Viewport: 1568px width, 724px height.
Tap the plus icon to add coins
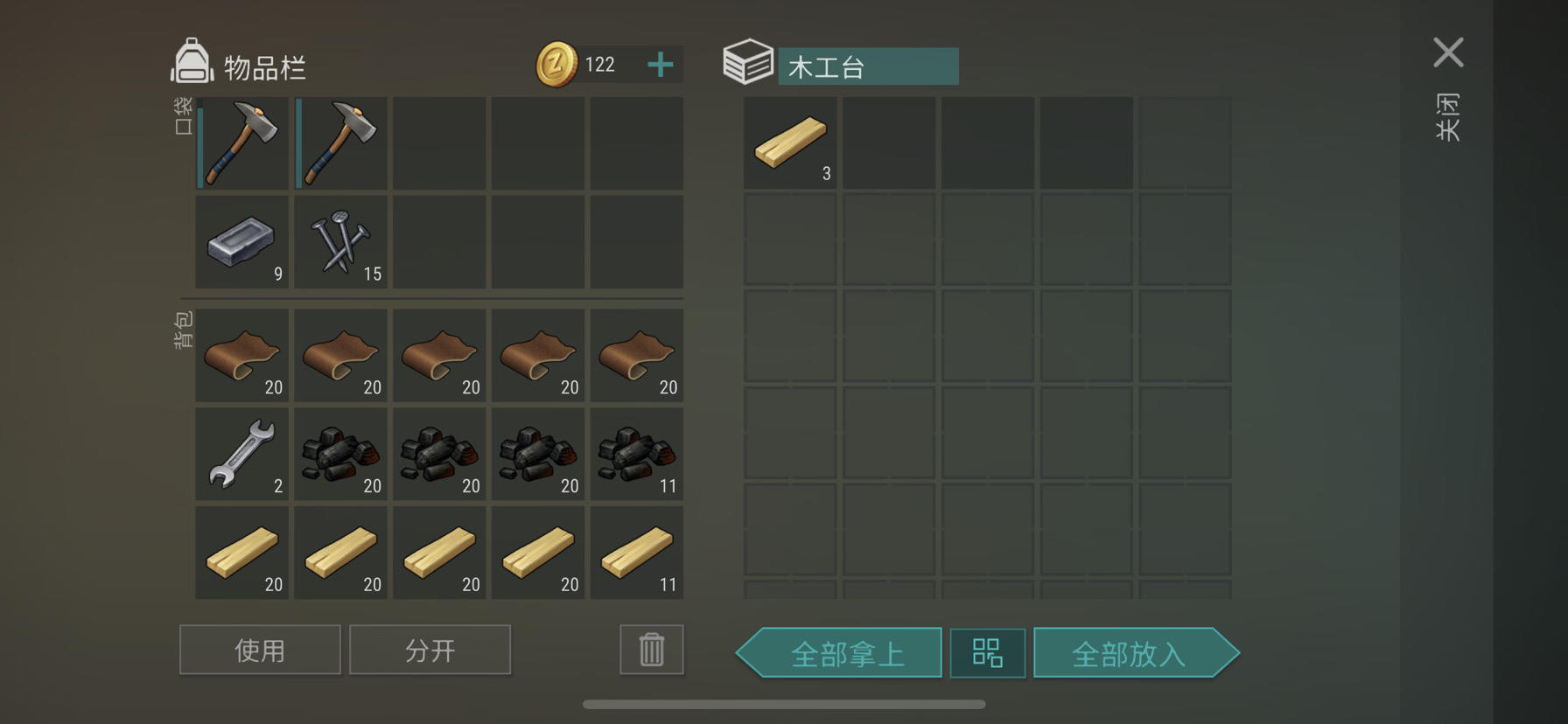661,64
